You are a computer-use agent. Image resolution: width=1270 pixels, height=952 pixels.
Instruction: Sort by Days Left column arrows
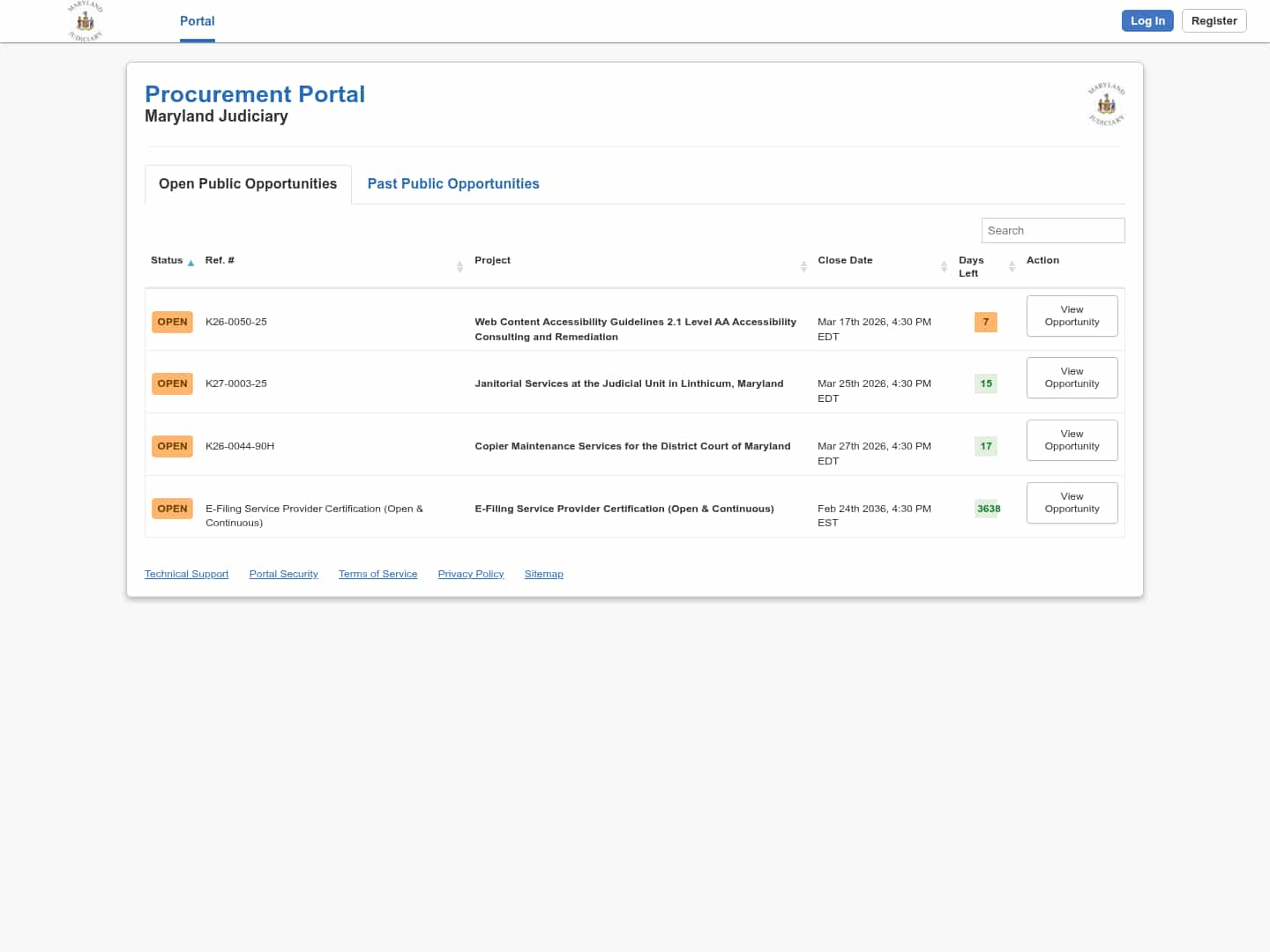point(1012,266)
